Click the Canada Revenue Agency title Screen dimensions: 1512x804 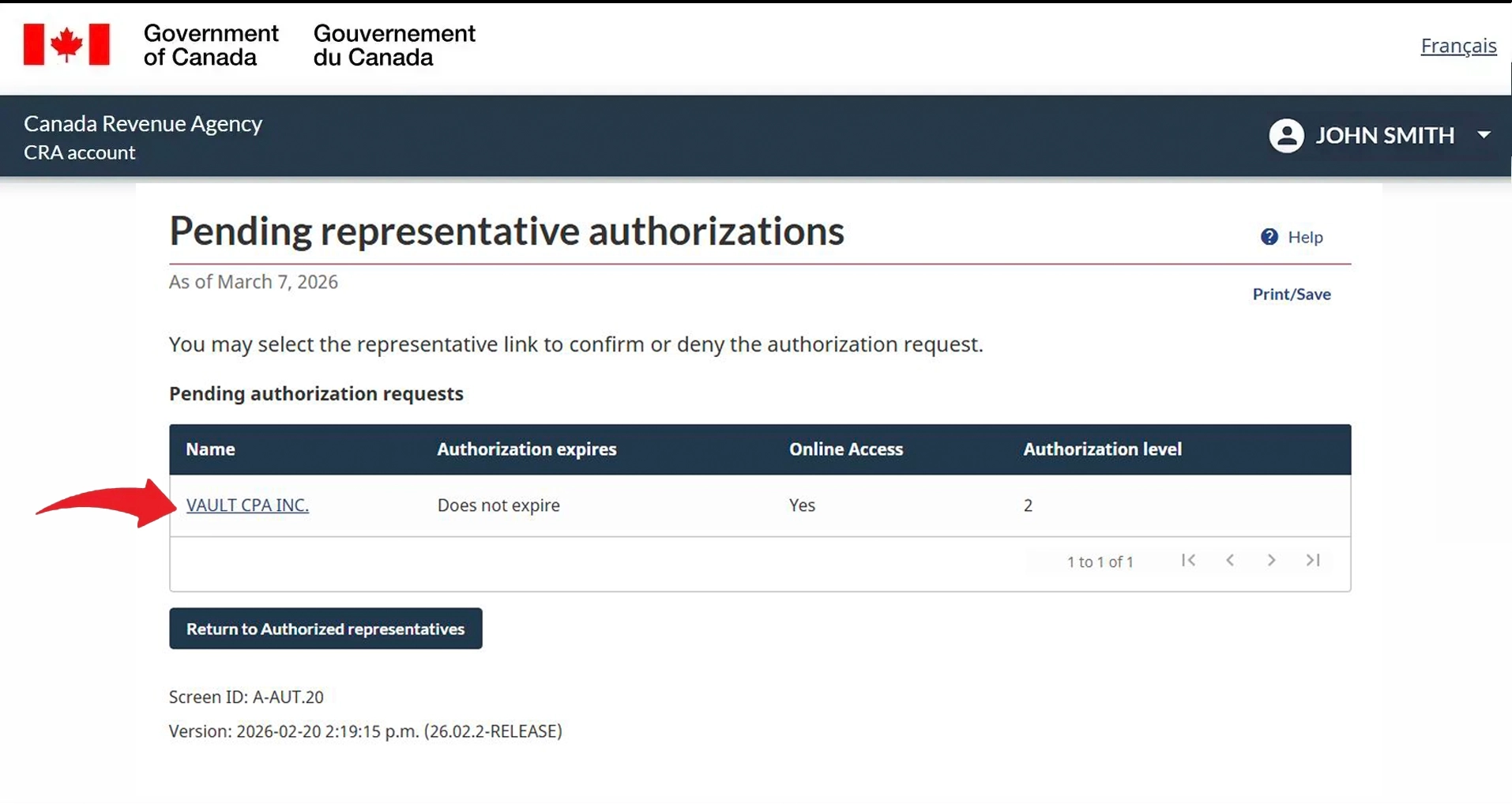pos(143,124)
